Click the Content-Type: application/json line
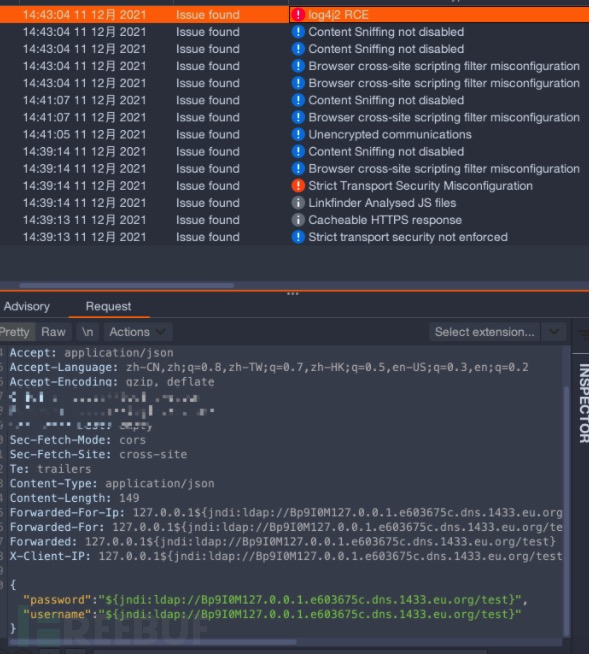Image resolution: width=589 pixels, height=654 pixels. [x=112, y=483]
